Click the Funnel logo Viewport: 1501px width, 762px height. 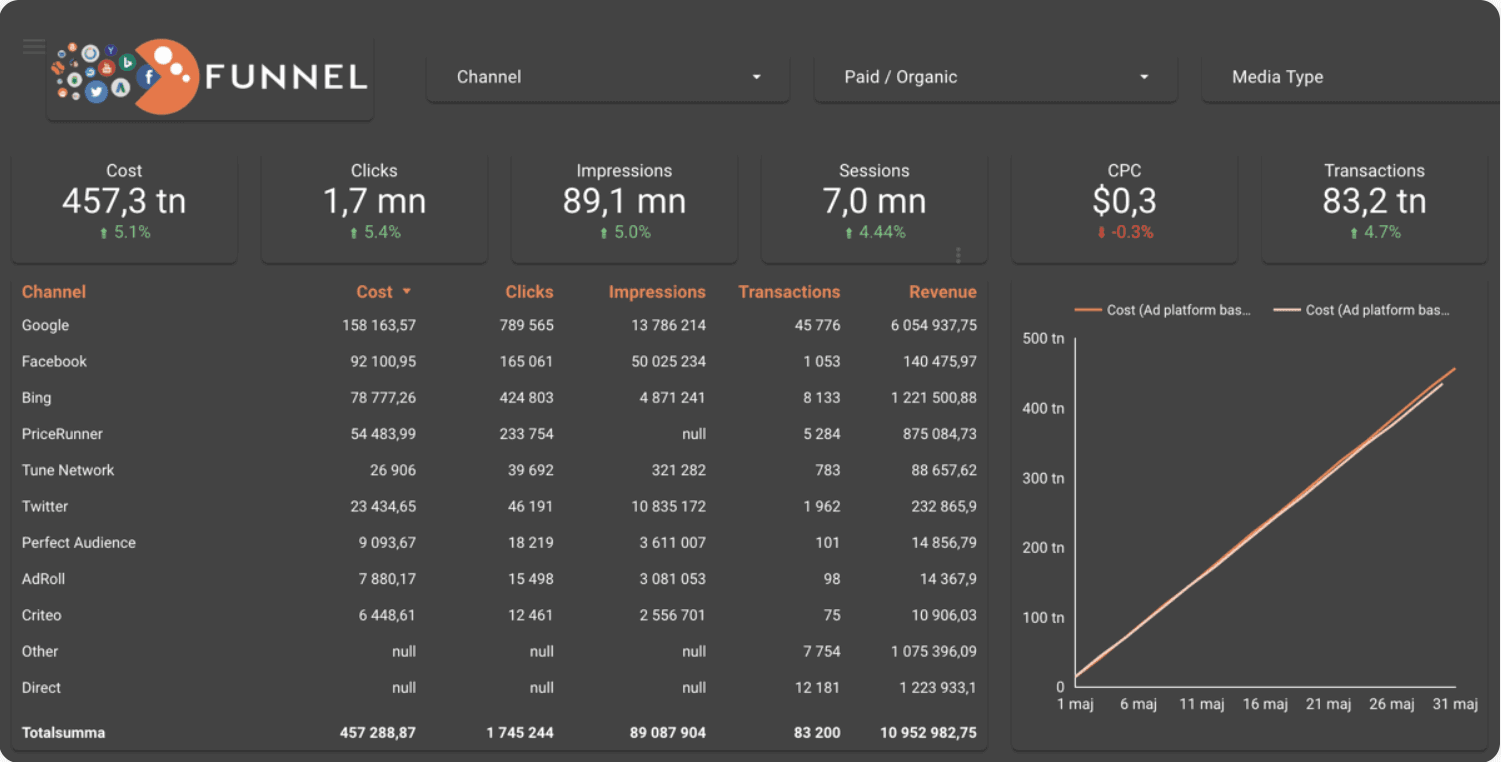210,77
